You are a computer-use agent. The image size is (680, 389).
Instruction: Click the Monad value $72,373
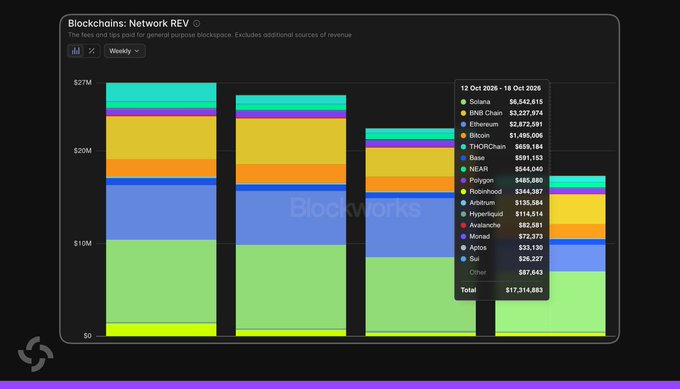(x=531, y=237)
